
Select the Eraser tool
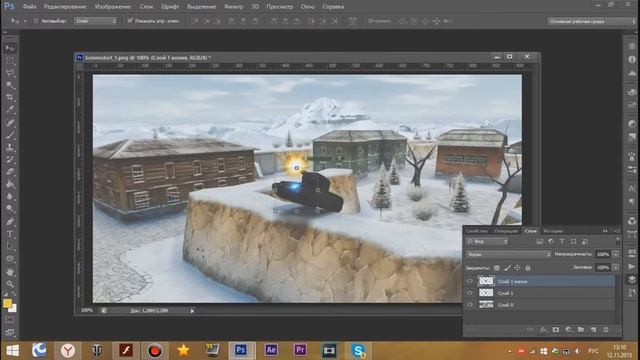(x=10, y=172)
